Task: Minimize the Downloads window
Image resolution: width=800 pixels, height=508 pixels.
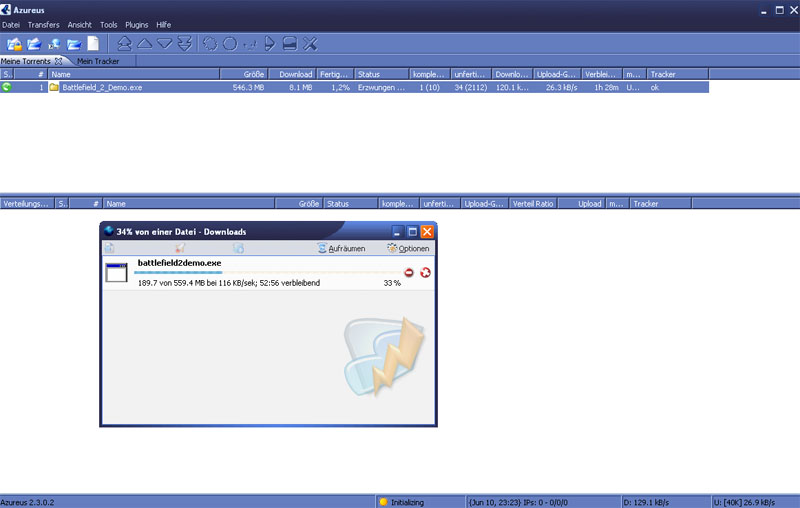Action: (397, 232)
